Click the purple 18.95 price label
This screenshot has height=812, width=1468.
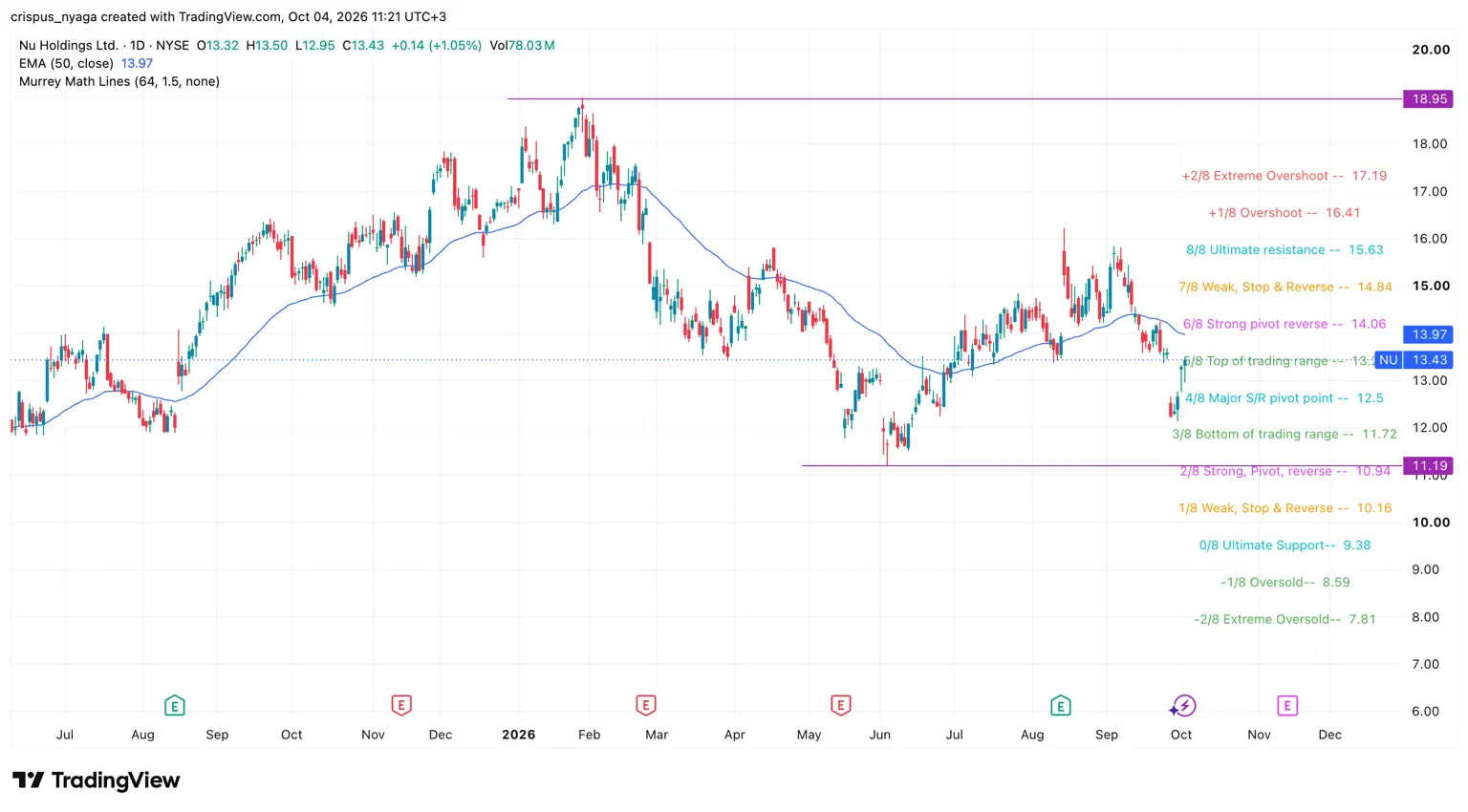point(1429,99)
